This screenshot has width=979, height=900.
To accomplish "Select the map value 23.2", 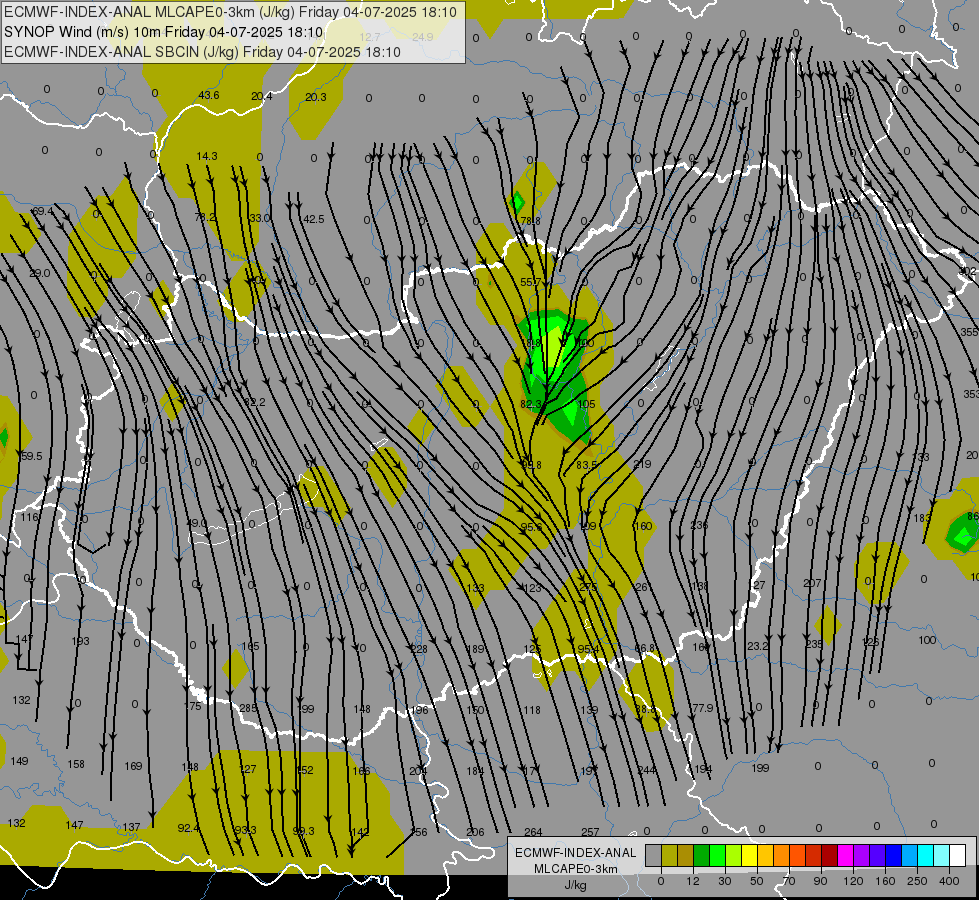I will [x=757, y=646].
